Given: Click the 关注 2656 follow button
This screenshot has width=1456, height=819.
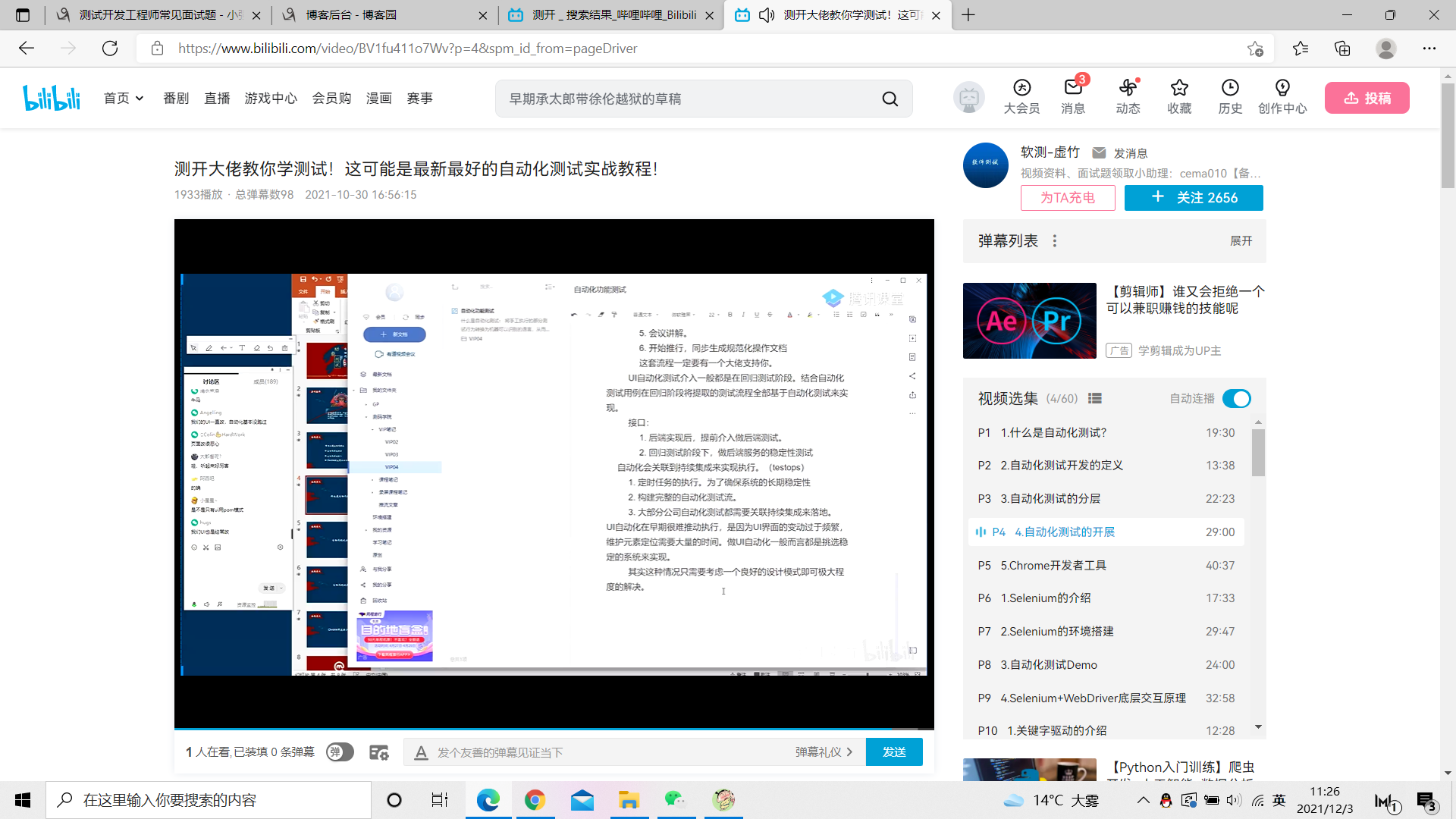Looking at the screenshot, I should 1194,198.
